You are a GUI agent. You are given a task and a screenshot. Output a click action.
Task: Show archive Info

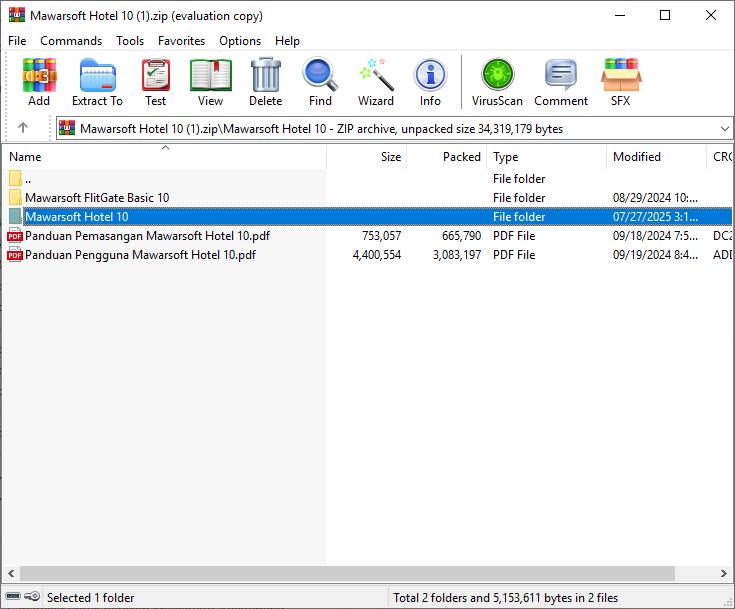(430, 82)
